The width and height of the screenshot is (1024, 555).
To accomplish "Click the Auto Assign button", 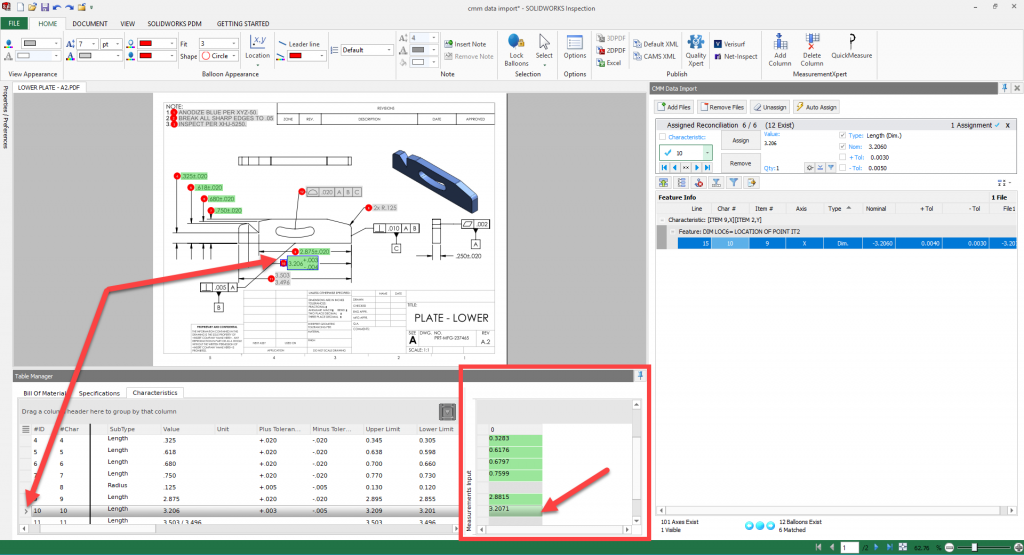I will [816, 107].
